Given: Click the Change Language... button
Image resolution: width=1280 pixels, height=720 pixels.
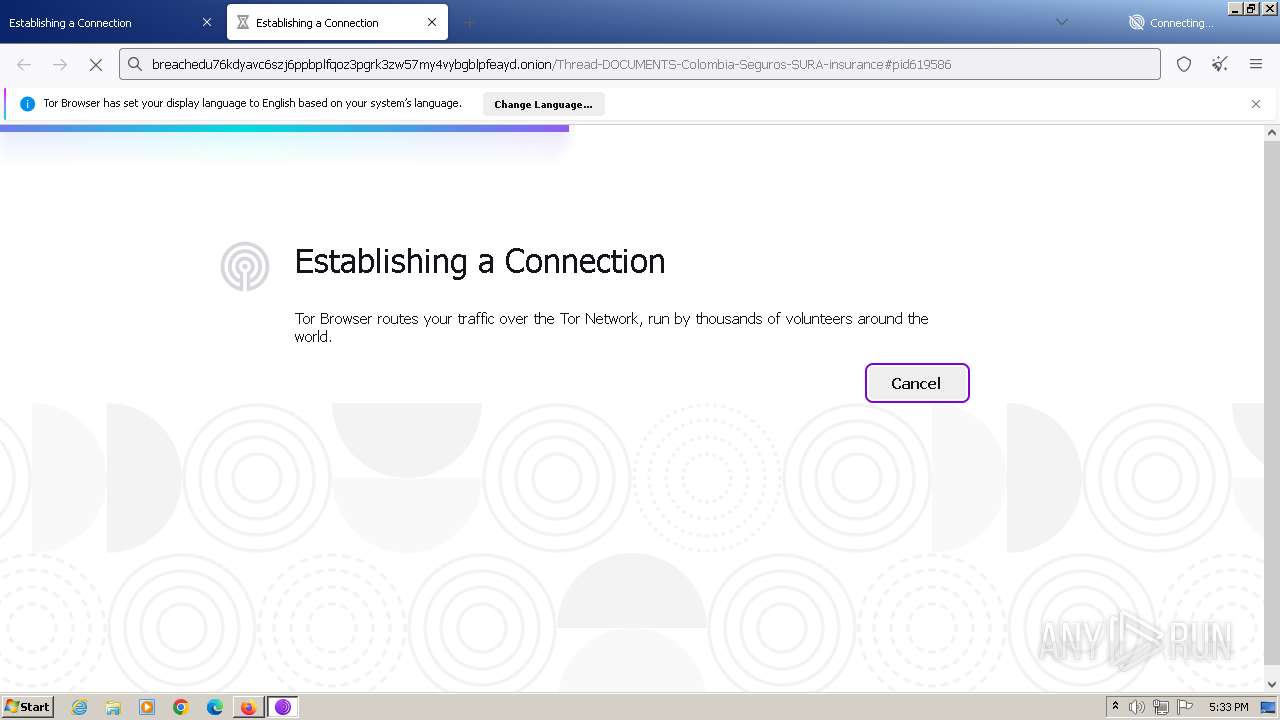Looking at the screenshot, I should 543,104.
